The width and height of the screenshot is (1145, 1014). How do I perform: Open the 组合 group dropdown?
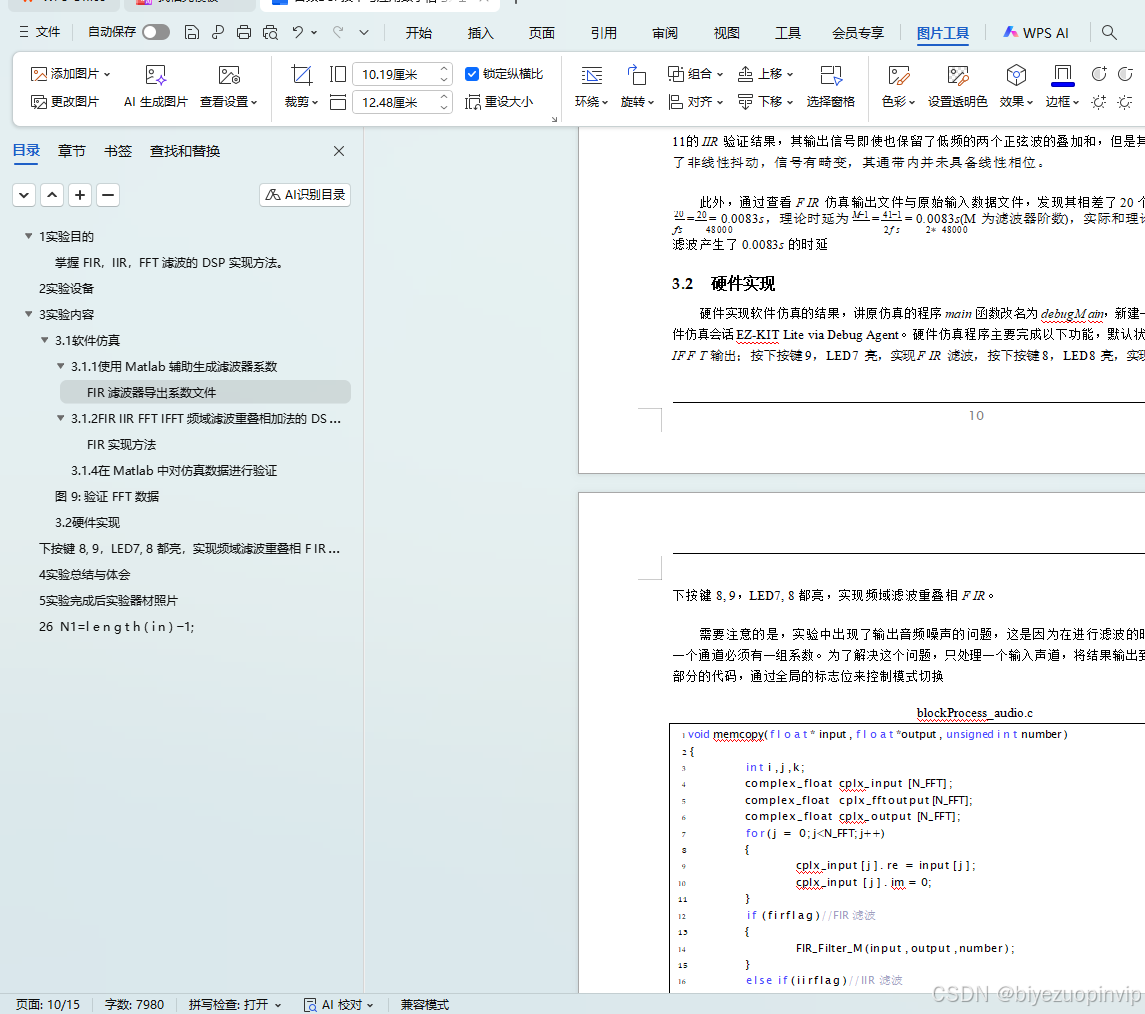pos(695,74)
